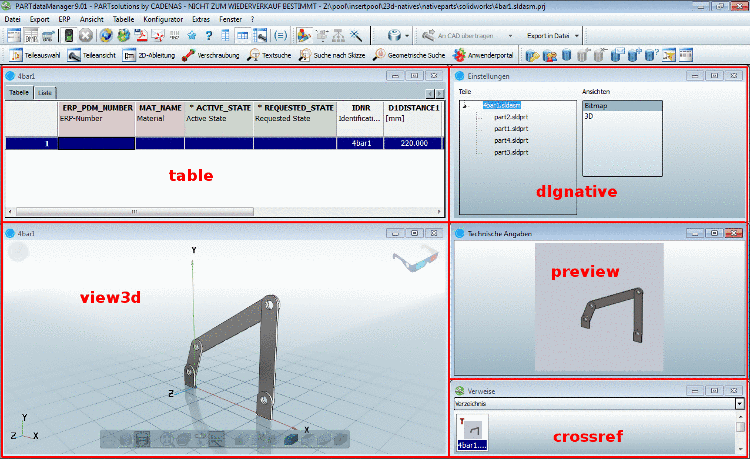
Task: Click the database with key icon
Action: [532, 55]
